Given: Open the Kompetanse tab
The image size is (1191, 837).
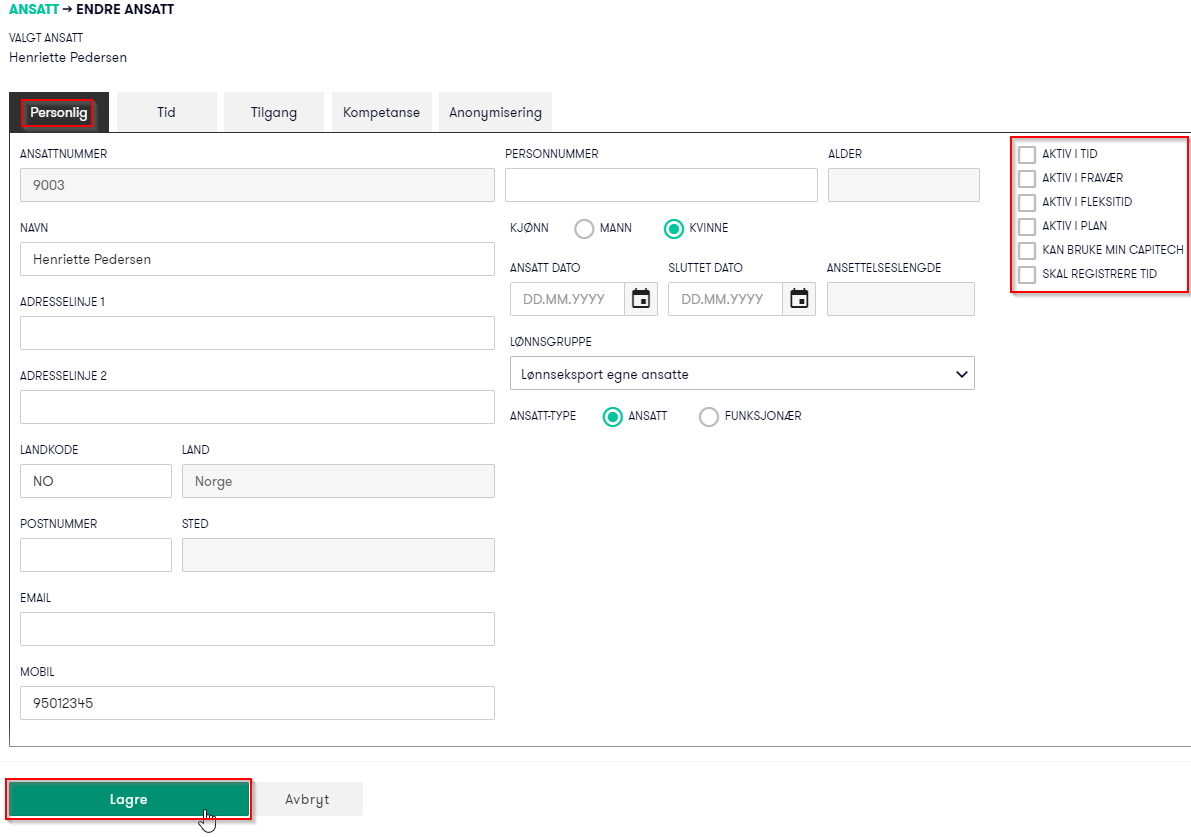Looking at the screenshot, I should click(381, 112).
